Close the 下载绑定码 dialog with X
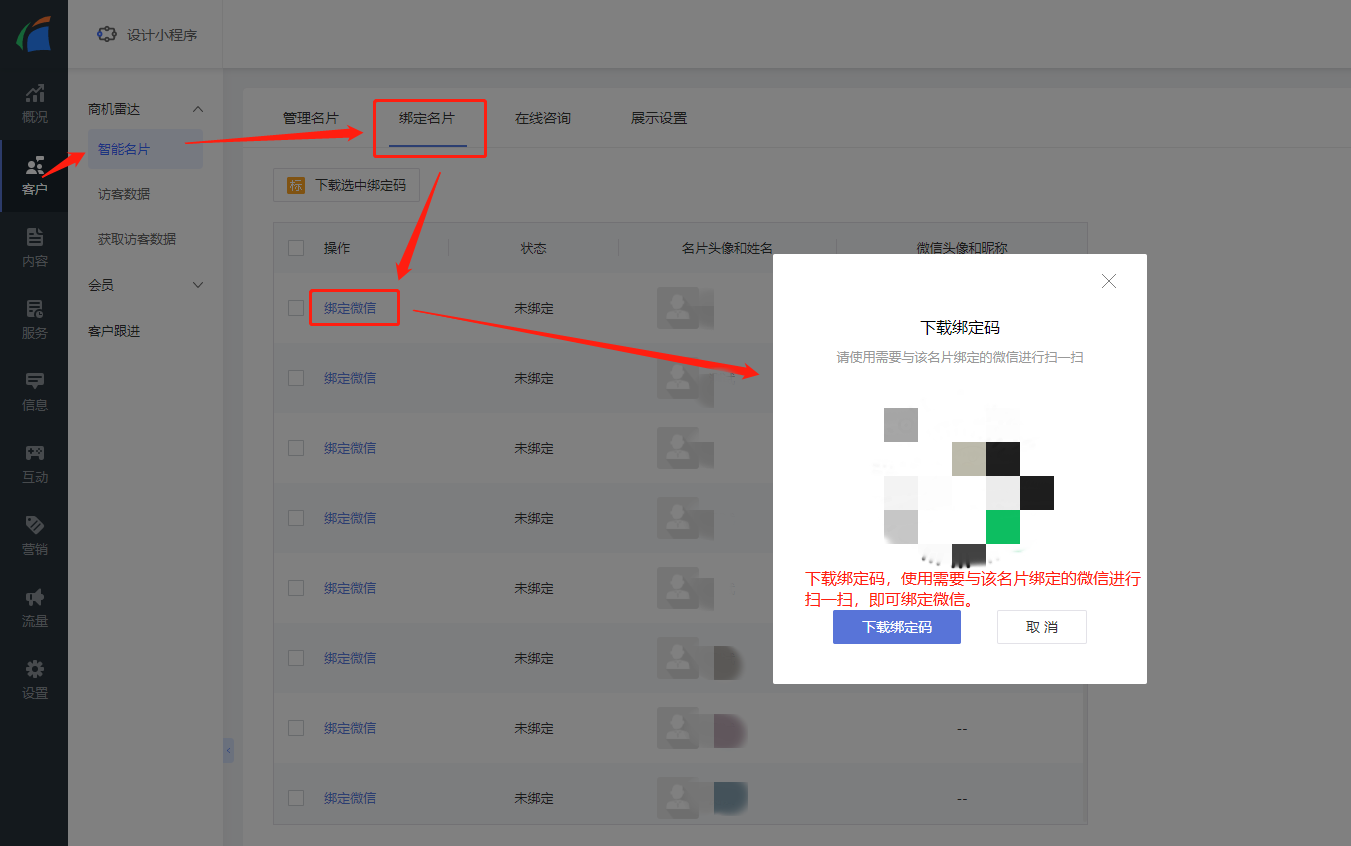Viewport: 1351px width, 846px height. (x=1108, y=281)
